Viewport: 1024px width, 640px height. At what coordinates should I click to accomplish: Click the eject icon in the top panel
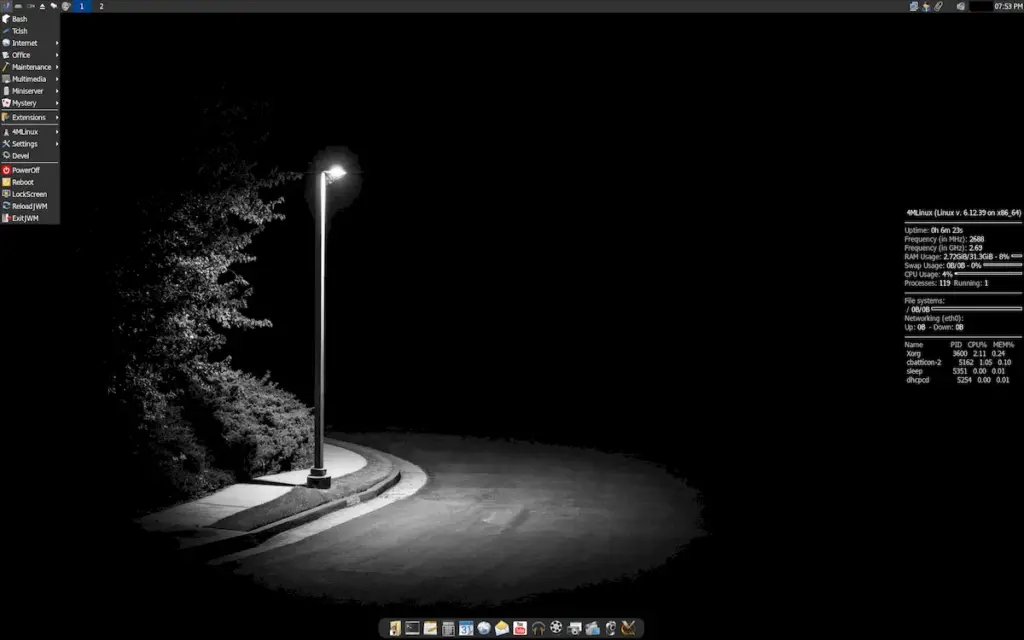42,6
